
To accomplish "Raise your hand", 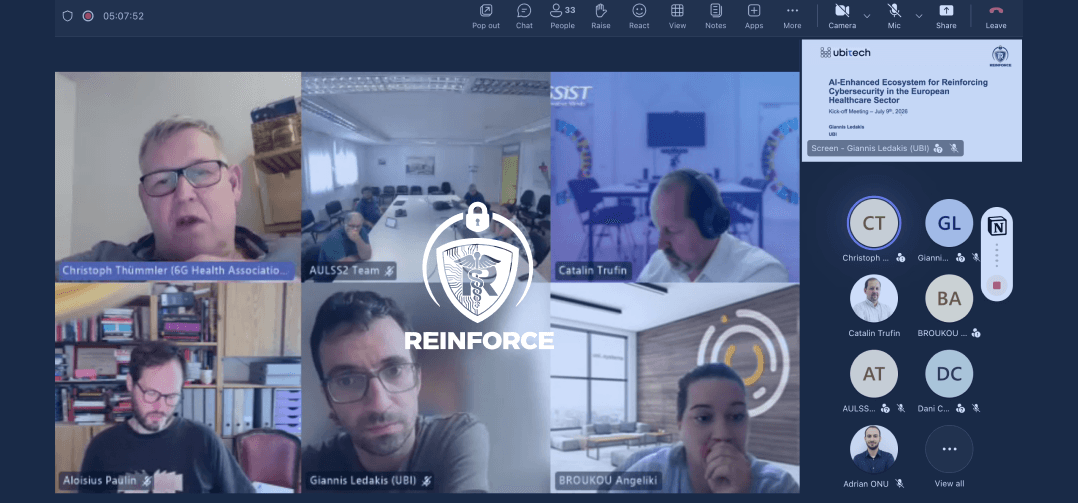I will [x=601, y=16].
